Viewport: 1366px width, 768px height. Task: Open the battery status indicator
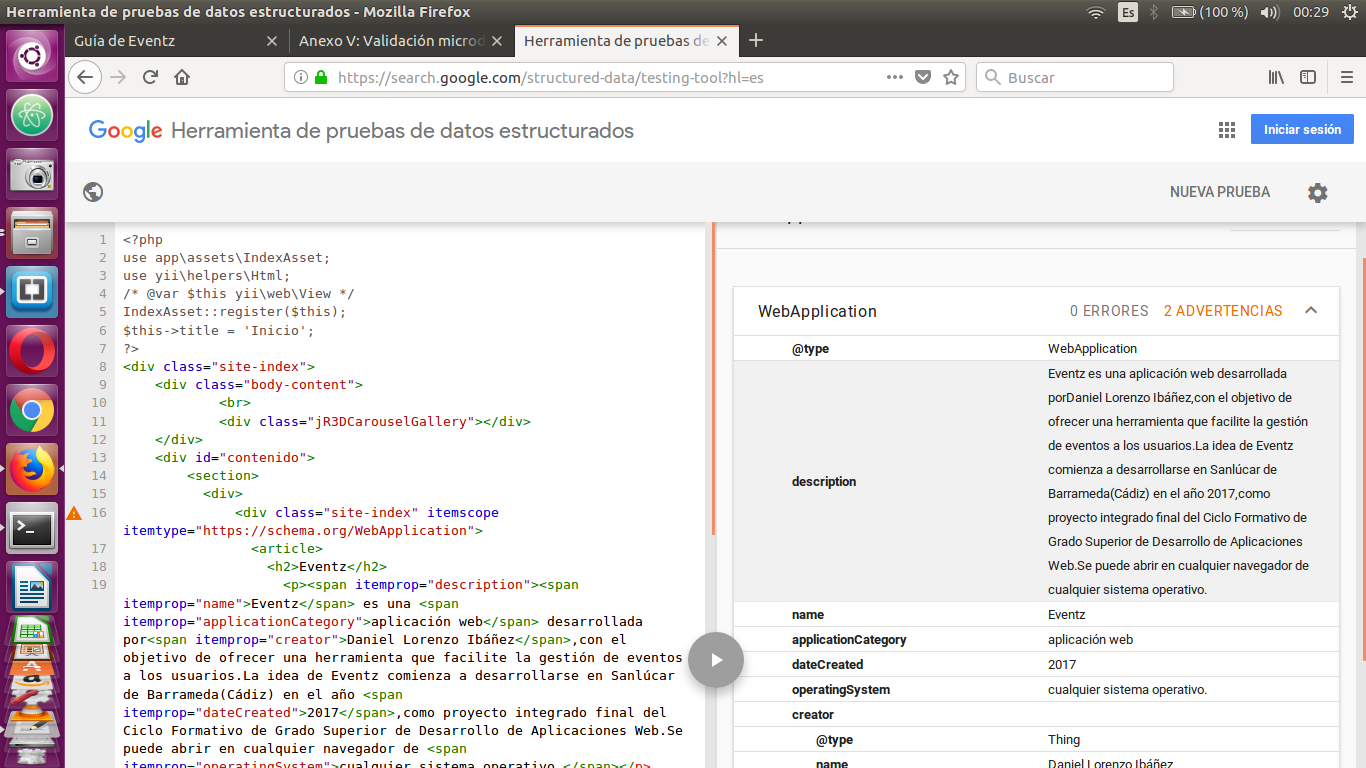(x=1210, y=12)
